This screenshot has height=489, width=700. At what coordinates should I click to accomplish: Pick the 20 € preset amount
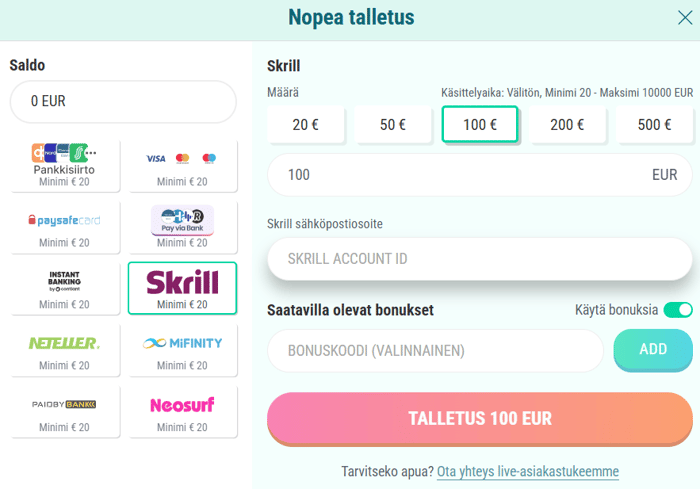(x=306, y=125)
